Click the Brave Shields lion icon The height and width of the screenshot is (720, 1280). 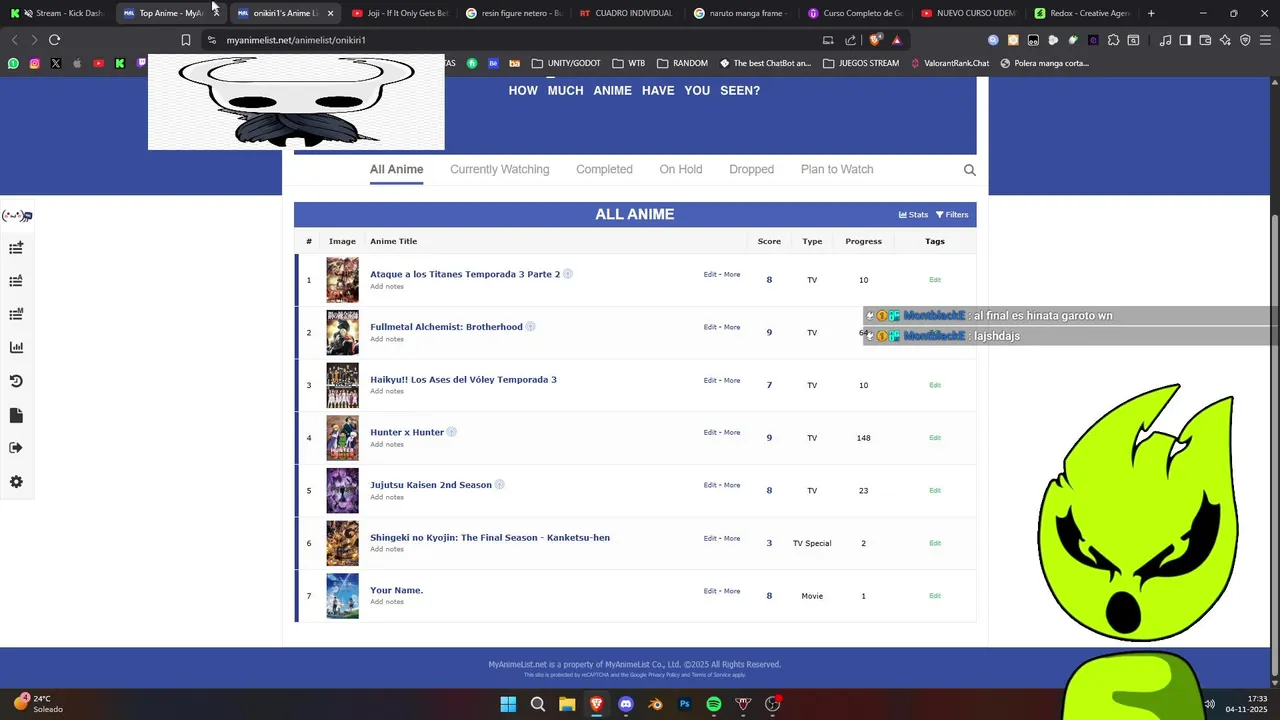876,40
